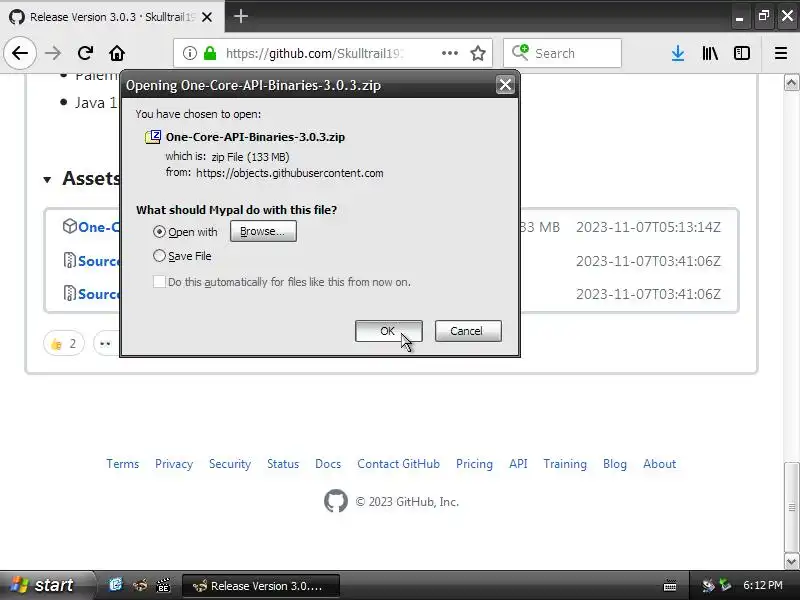Click the One-Core package asset icon
This screenshot has height=600, width=800.
point(69,226)
